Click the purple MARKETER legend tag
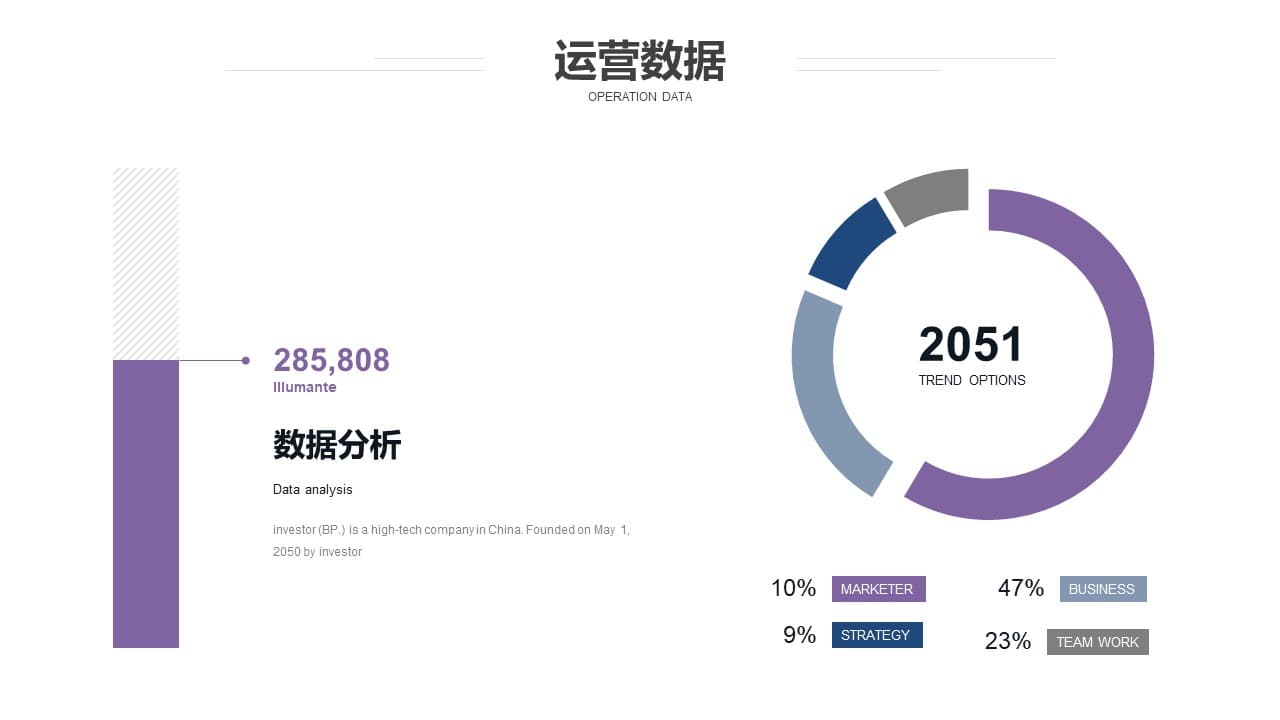The height and width of the screenshot is (720, 1280). pyautogui.click(x=879, y=589)
